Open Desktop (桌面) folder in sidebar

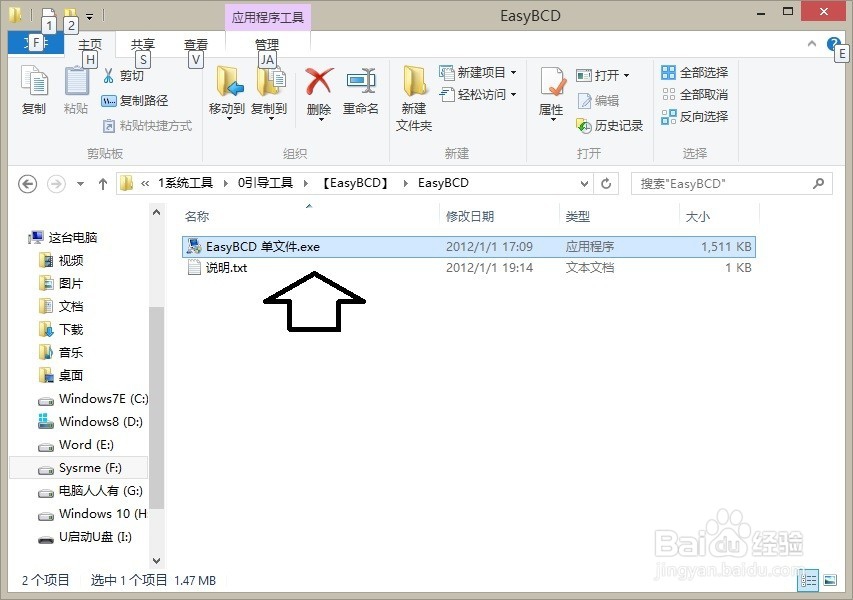(x=71, y=375)
